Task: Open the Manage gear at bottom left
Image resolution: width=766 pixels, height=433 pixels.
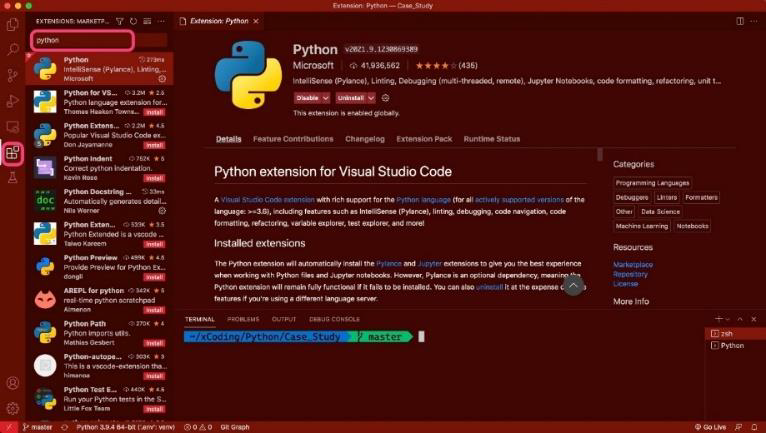Action: coord(13,408)
